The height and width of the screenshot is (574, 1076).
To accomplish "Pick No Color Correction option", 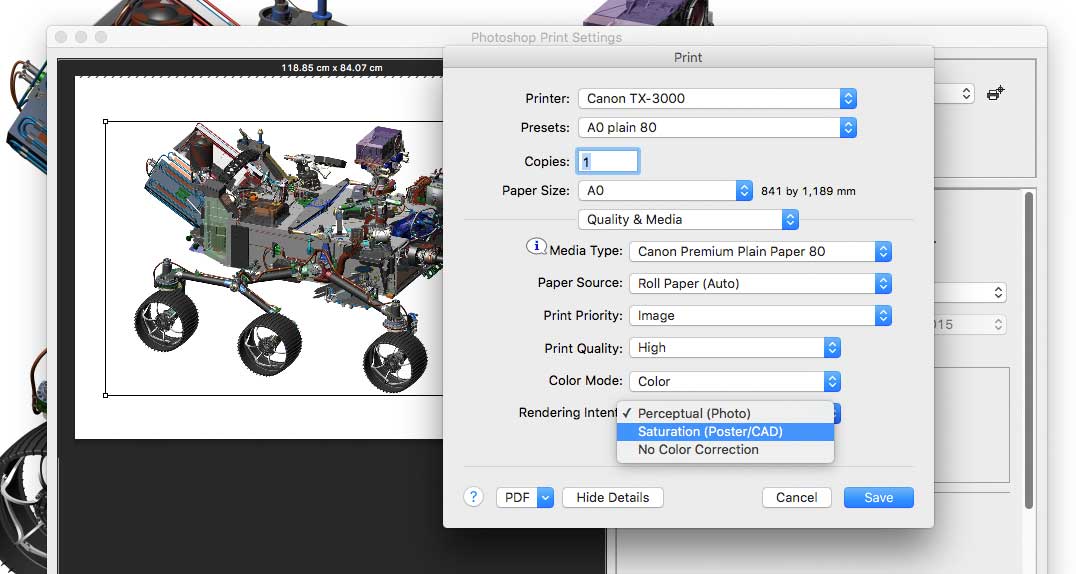I will 725,450.
